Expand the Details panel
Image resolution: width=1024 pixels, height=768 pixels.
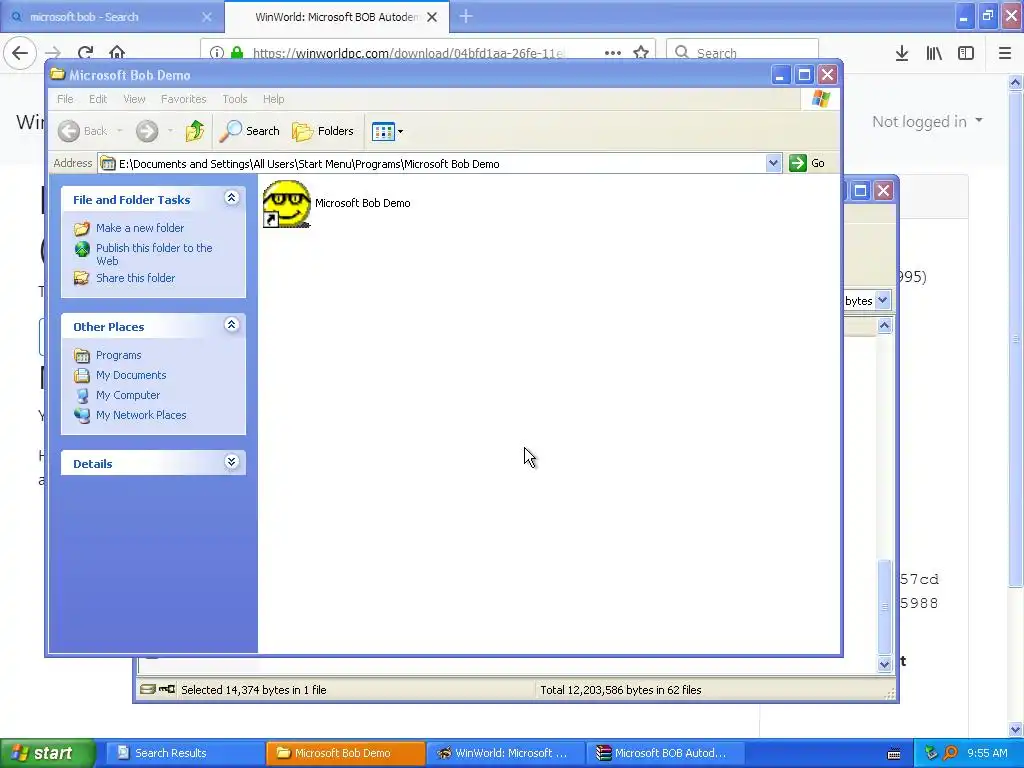coord(231,462)
